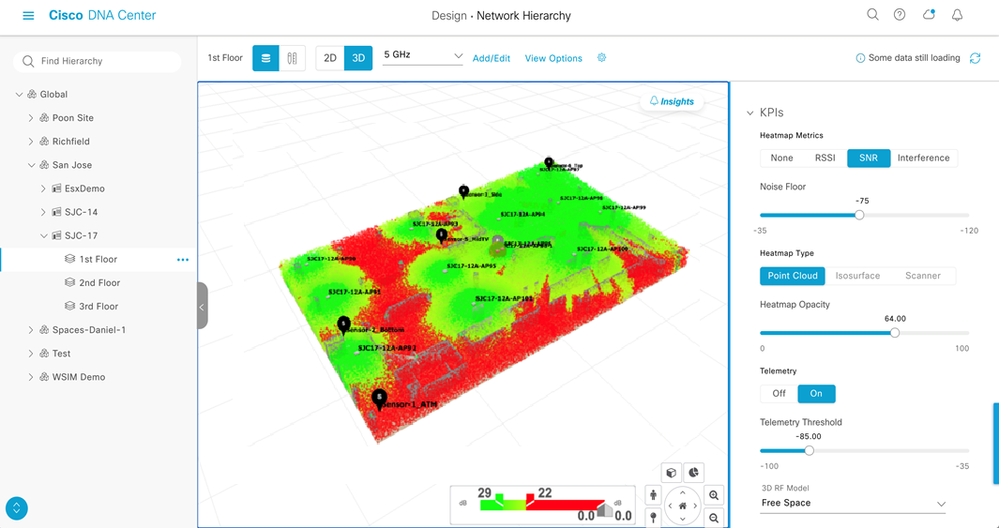Click the round help widget bottom left
Image resolution: width=999 pixels, height=528 pixels.
(17, 508)
